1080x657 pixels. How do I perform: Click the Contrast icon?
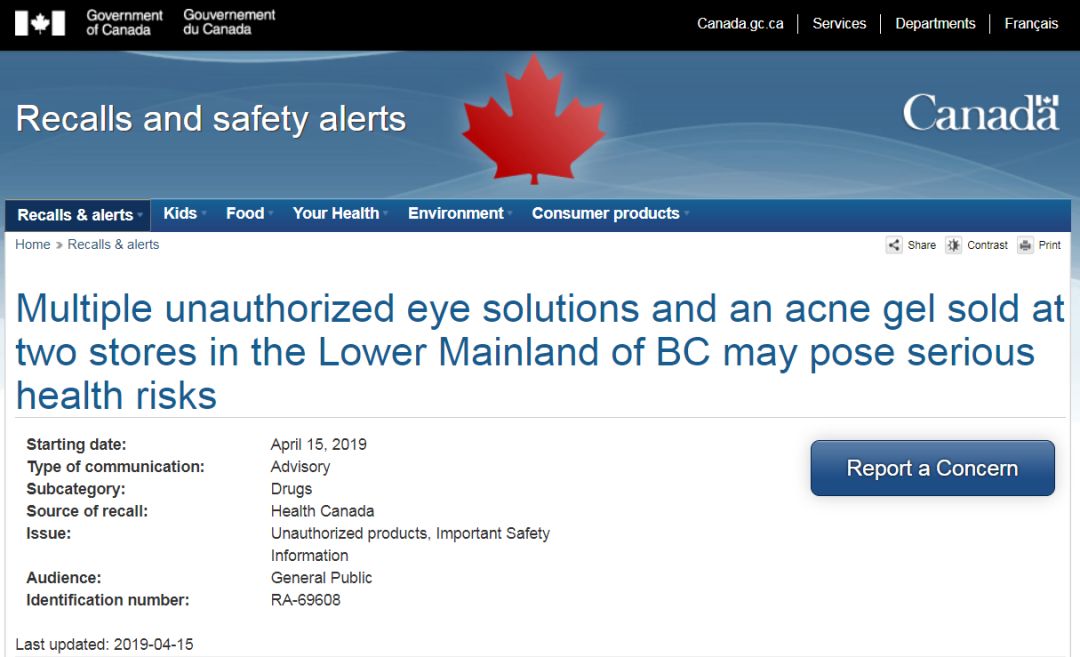click(x=954, y=245)
